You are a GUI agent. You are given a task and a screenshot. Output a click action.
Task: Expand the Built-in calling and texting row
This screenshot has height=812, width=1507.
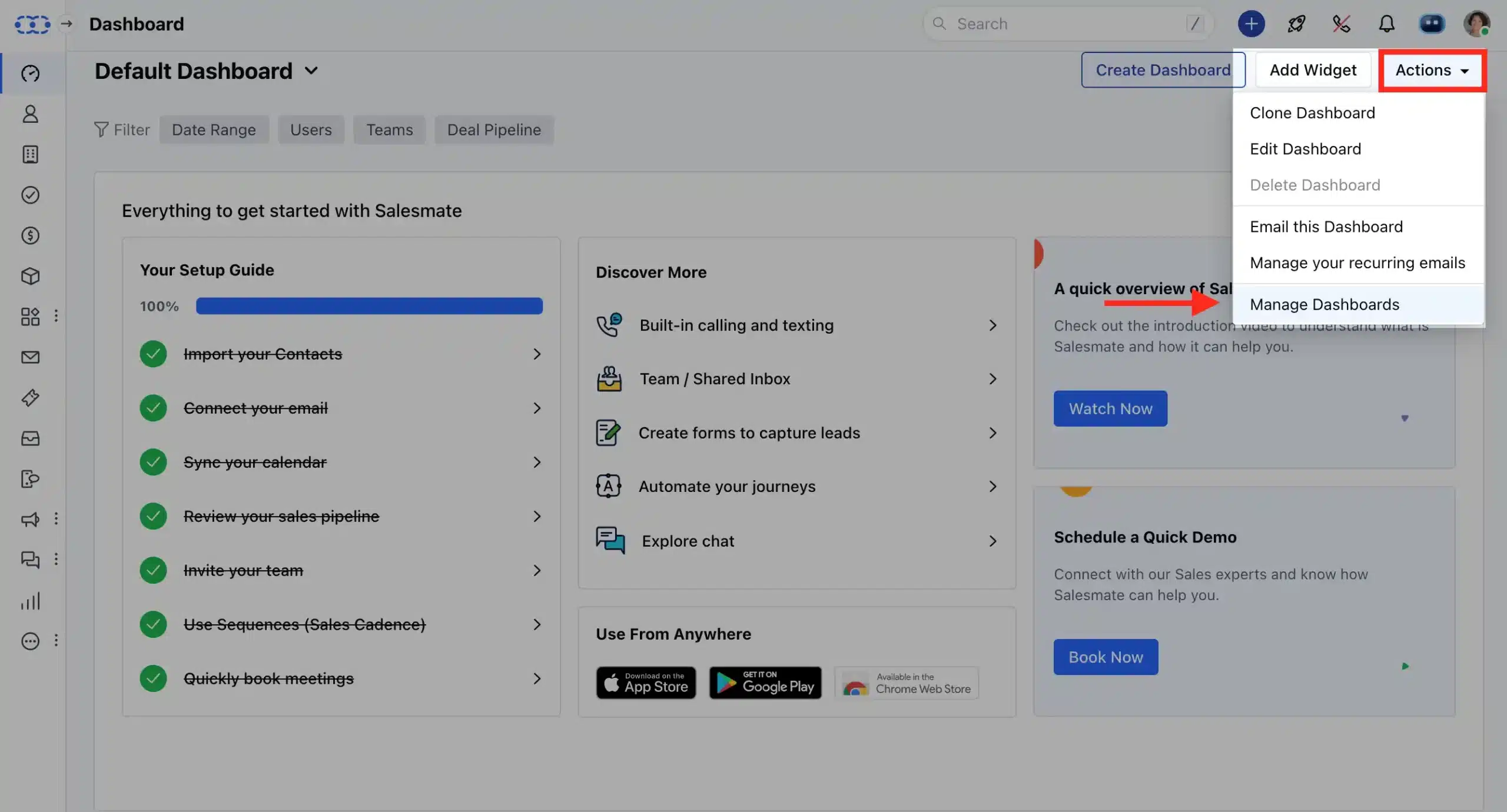point(993,325)
